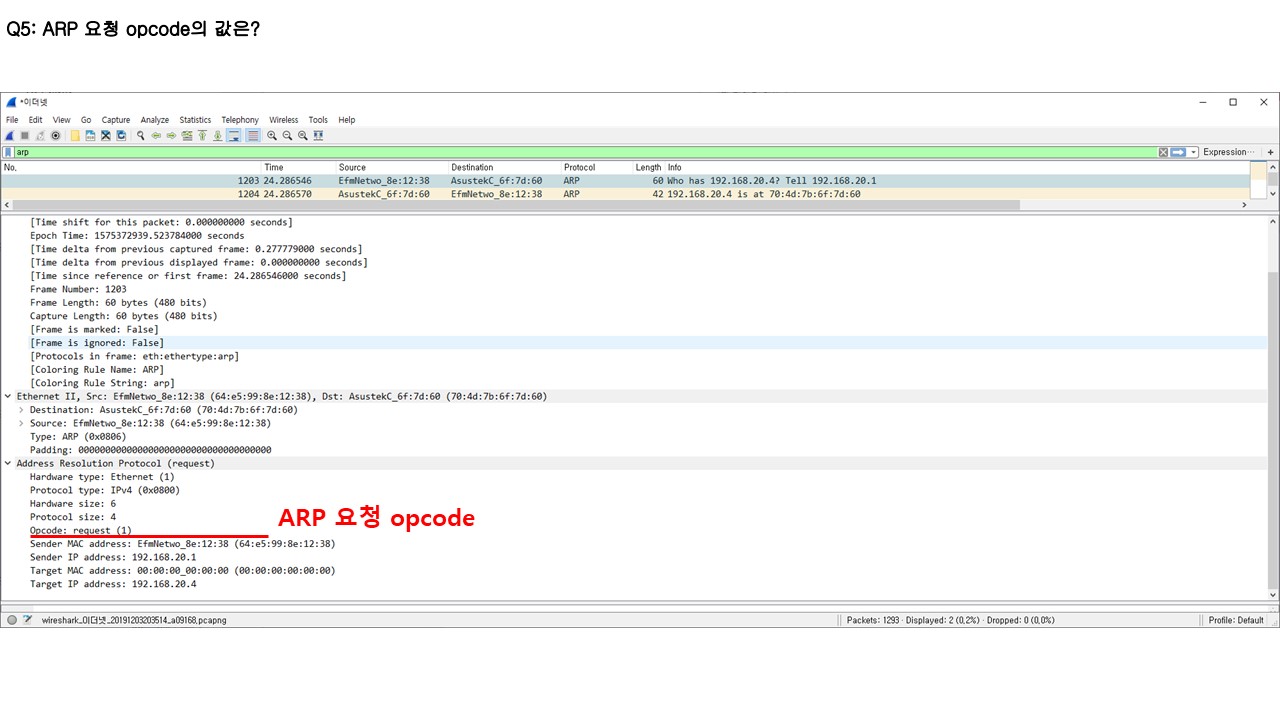The height and width of the screenshot is (720, 1280).
Task: Reload this capture file
Action: click(x=121, y=135)
